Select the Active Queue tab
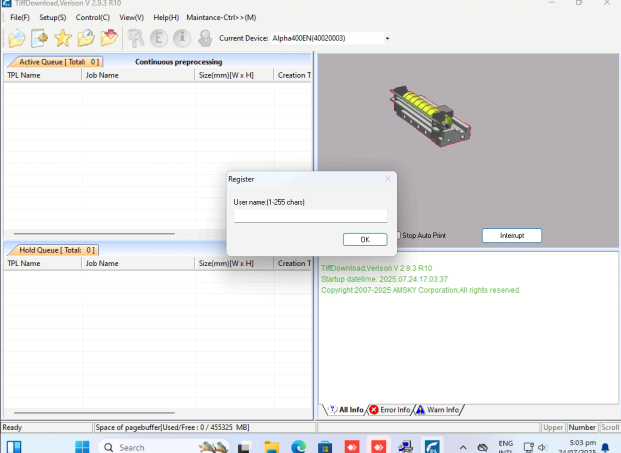This screenshot has height=453, width=621. (x=56, y=62)
